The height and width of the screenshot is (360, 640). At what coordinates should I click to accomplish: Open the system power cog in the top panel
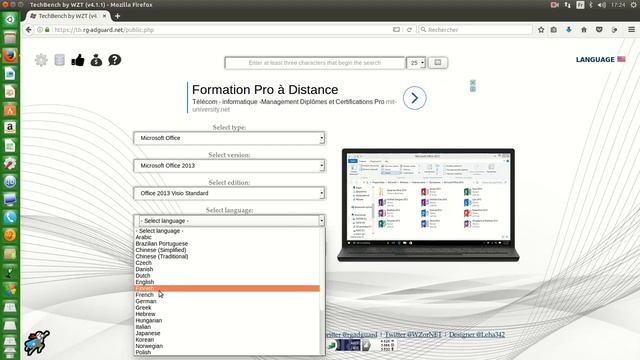click(633, 5)
